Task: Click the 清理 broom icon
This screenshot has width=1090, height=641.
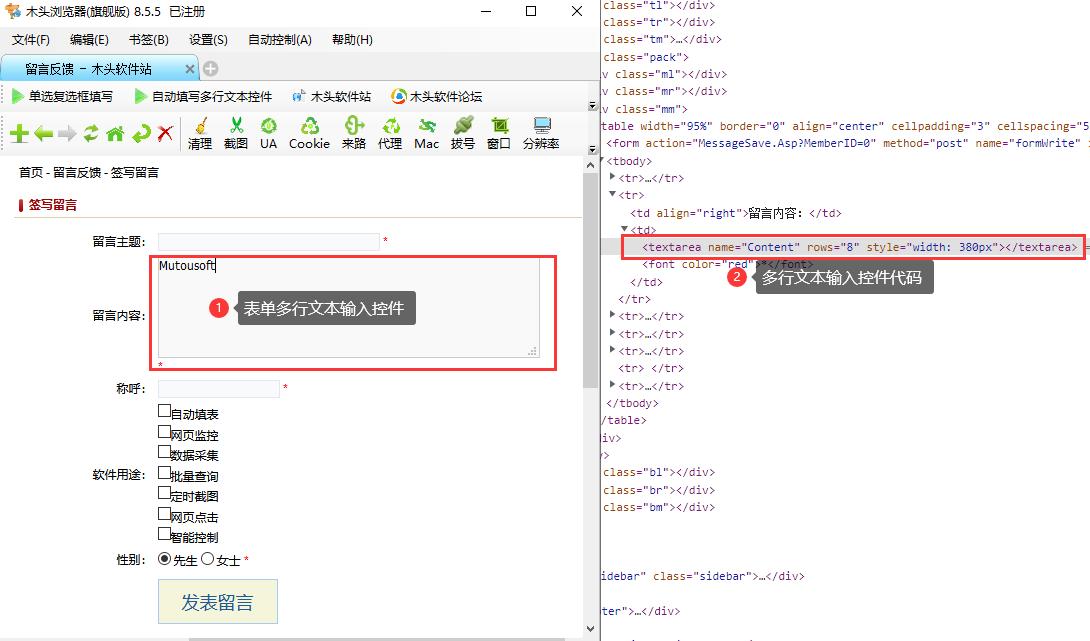Action: coord(200,132)
